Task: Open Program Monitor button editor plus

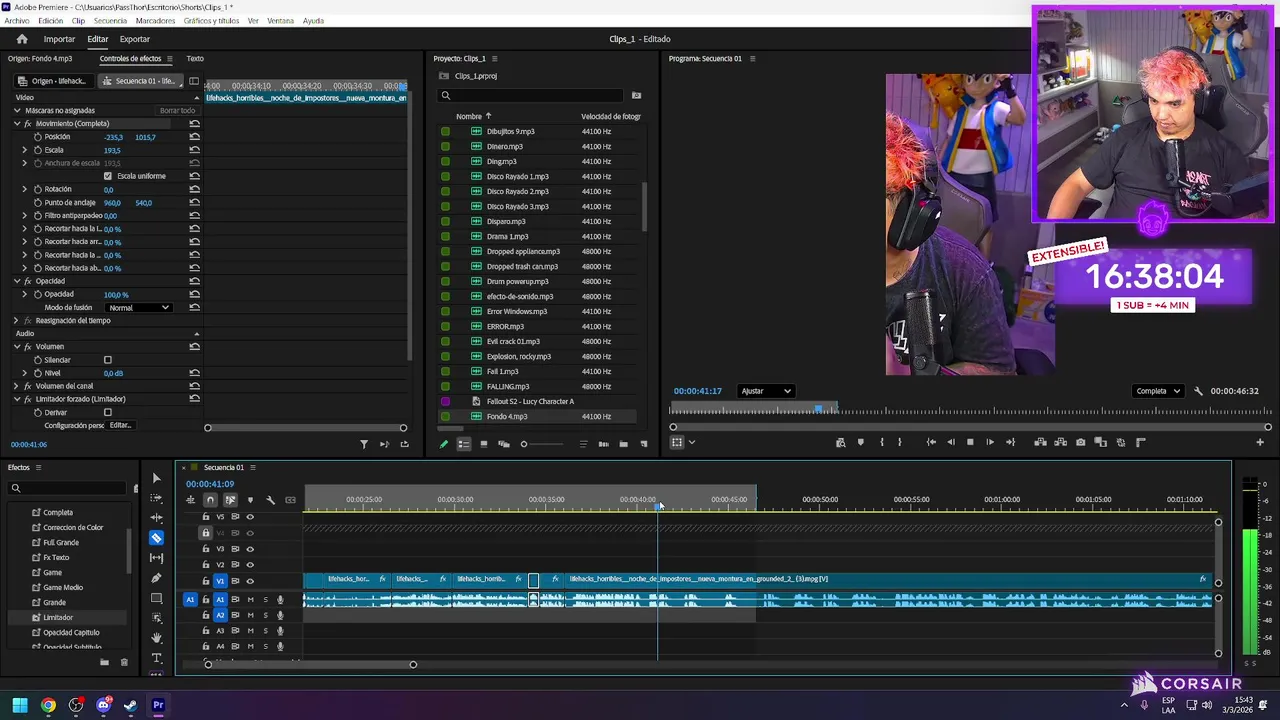Action: point(1259,442)
